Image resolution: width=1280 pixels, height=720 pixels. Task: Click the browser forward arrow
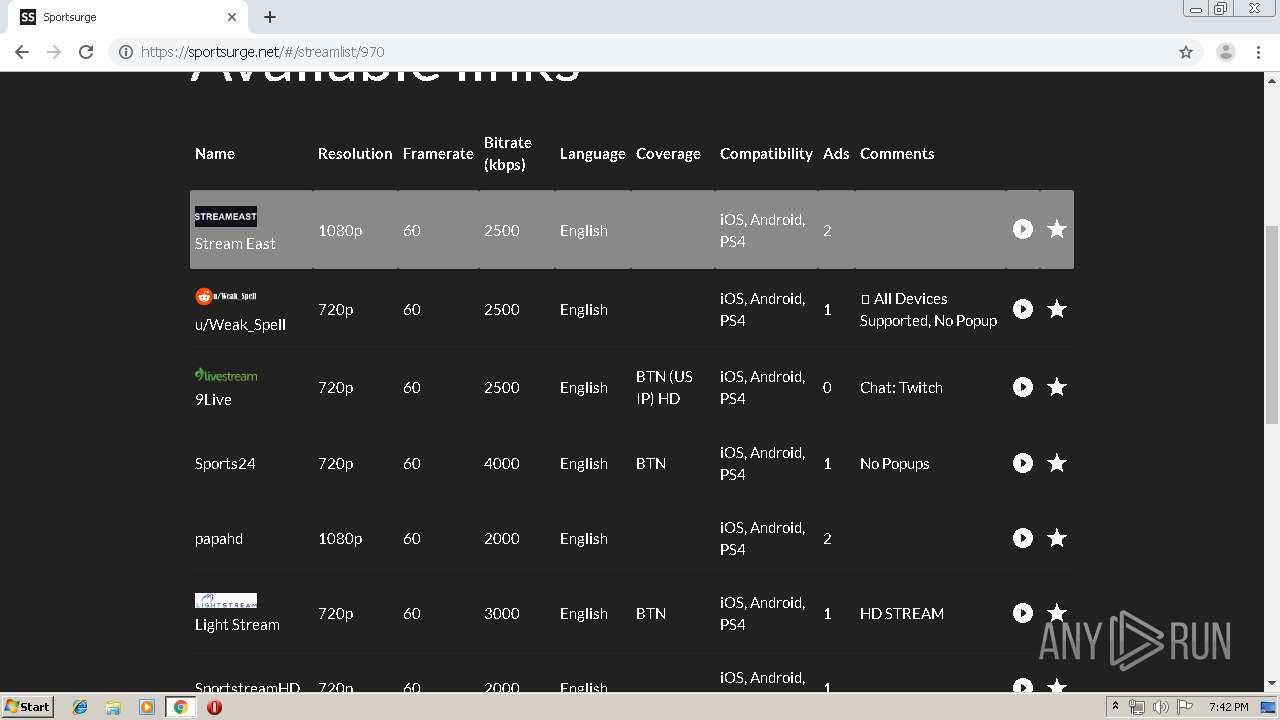pos(54,52)
